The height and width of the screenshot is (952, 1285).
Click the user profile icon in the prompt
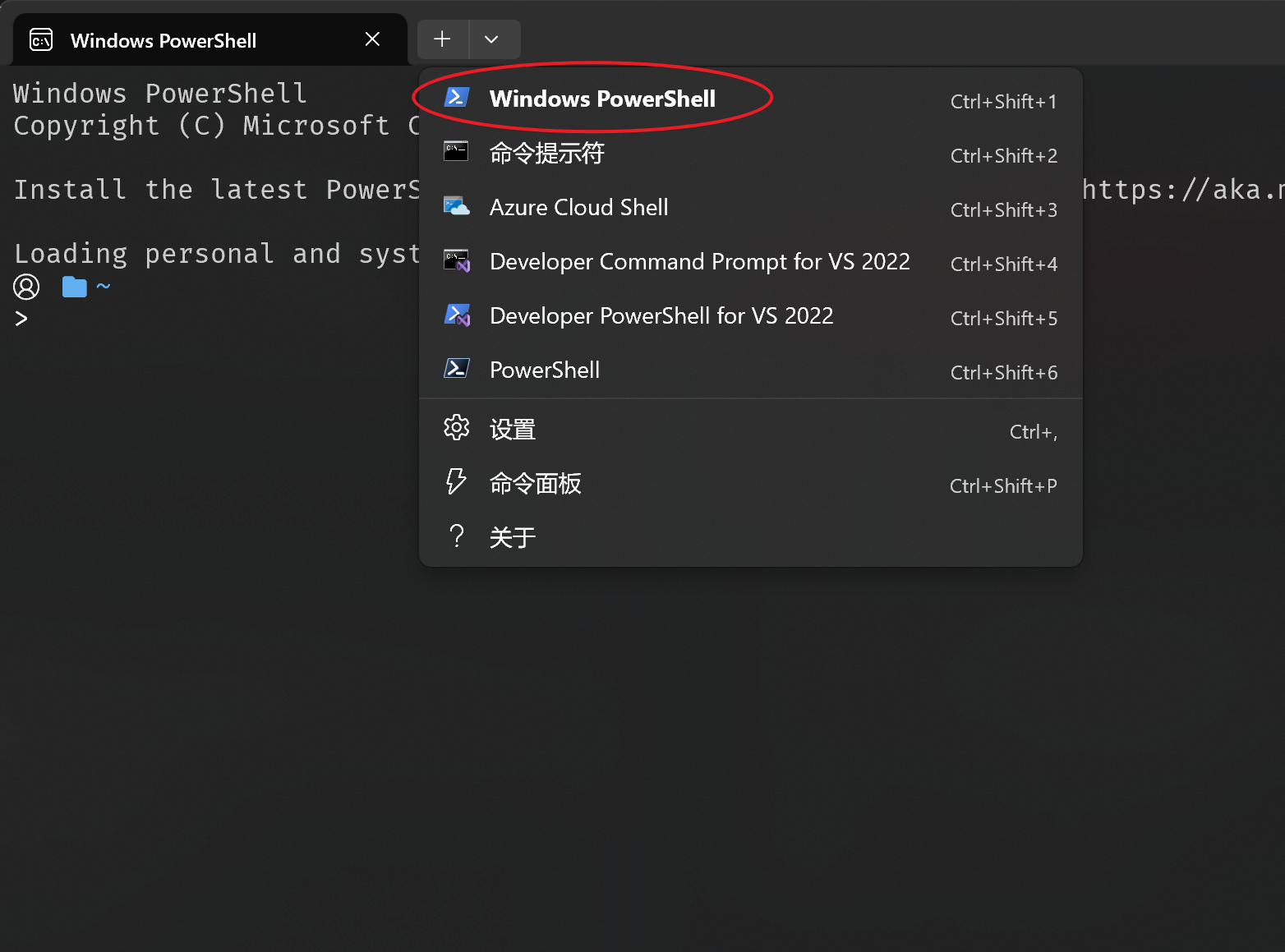coord(26,287)
